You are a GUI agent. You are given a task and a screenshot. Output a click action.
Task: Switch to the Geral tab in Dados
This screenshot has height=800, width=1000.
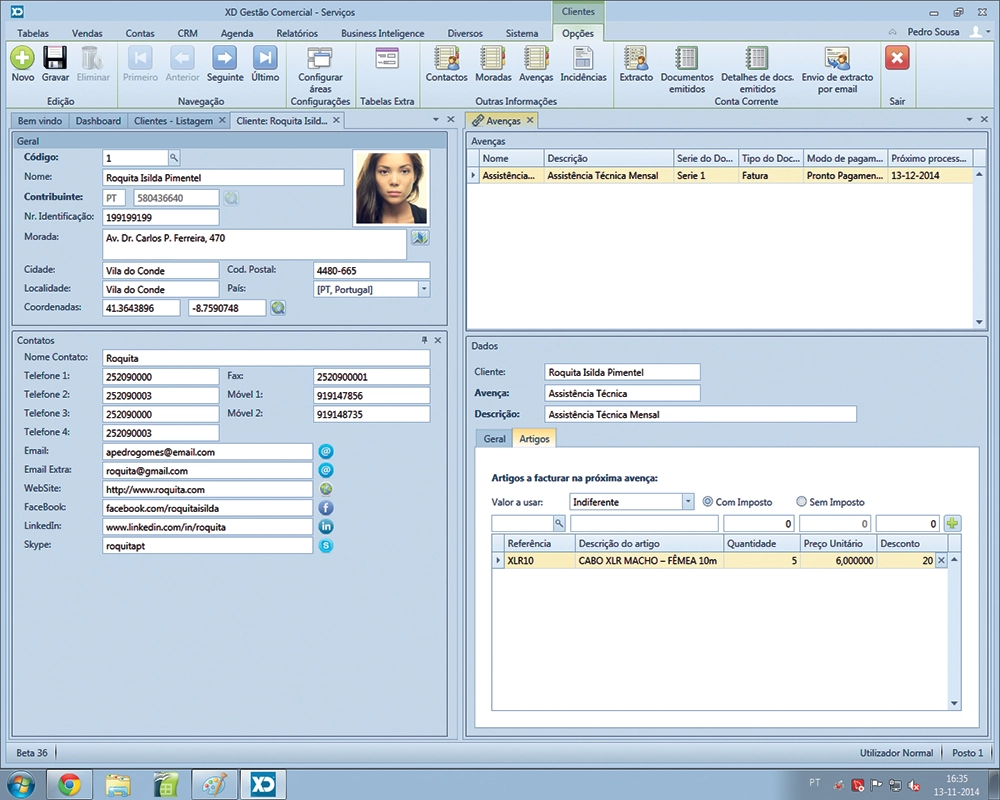click(x=494, y=439)
